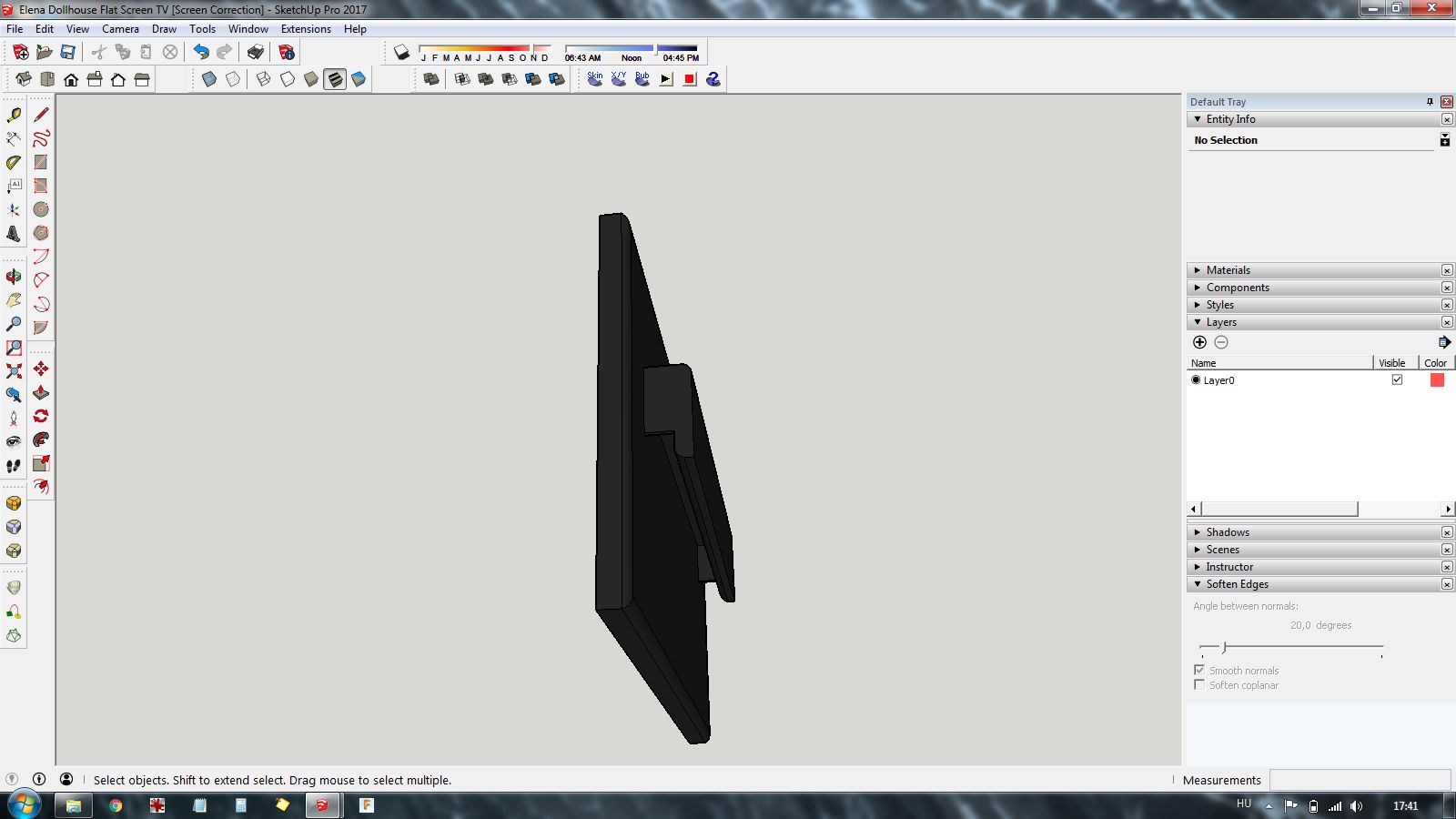
Task: Open the Draw menu
Action: pos(164,29)
